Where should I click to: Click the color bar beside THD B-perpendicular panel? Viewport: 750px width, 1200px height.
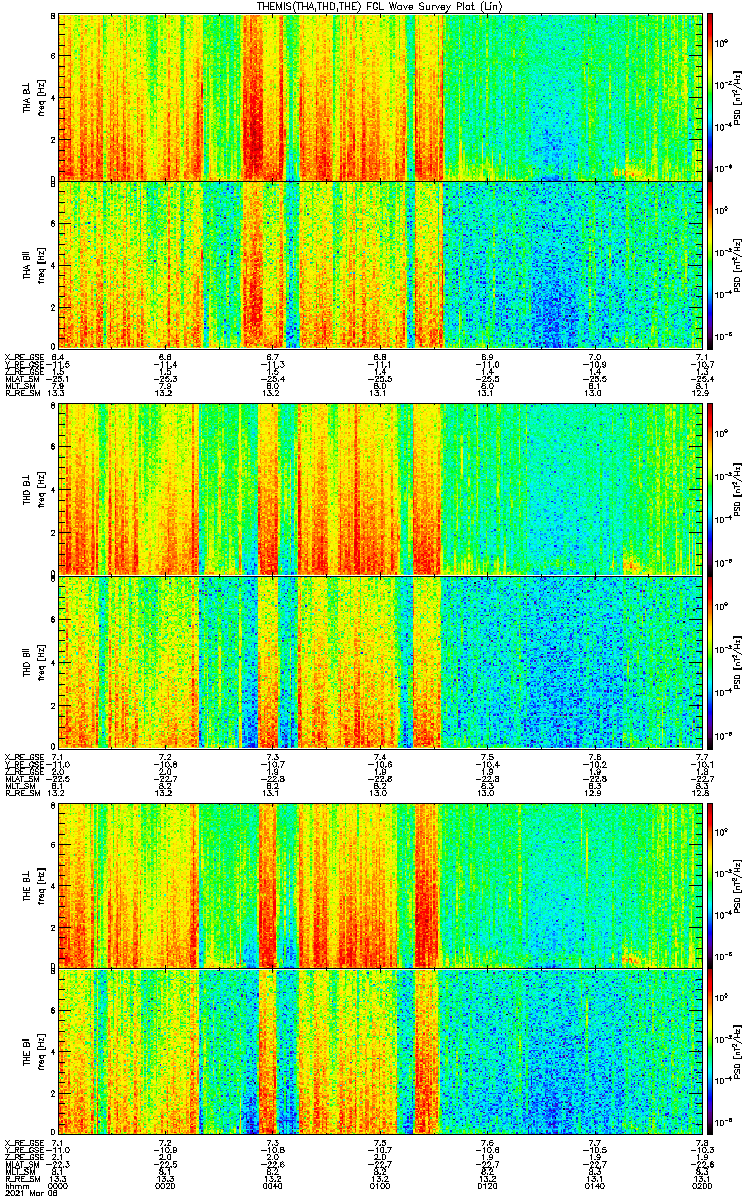(710, 489)
